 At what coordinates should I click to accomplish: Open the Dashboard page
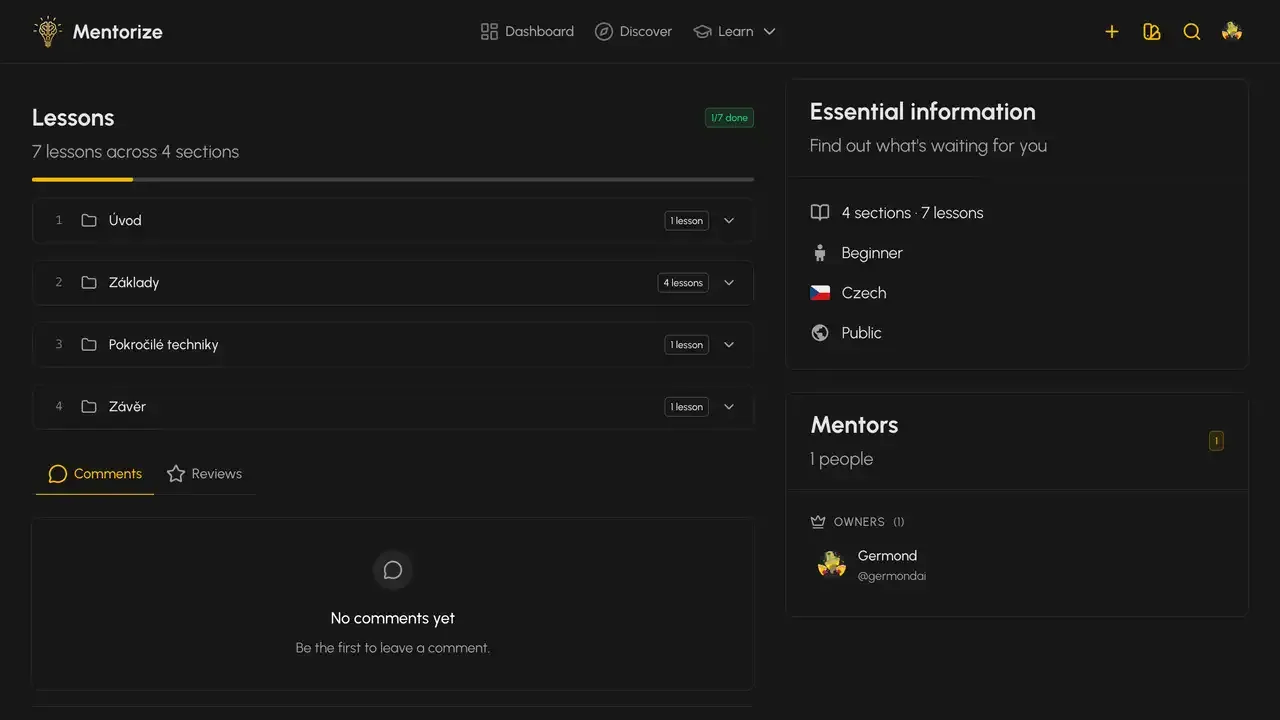(527, 31)
